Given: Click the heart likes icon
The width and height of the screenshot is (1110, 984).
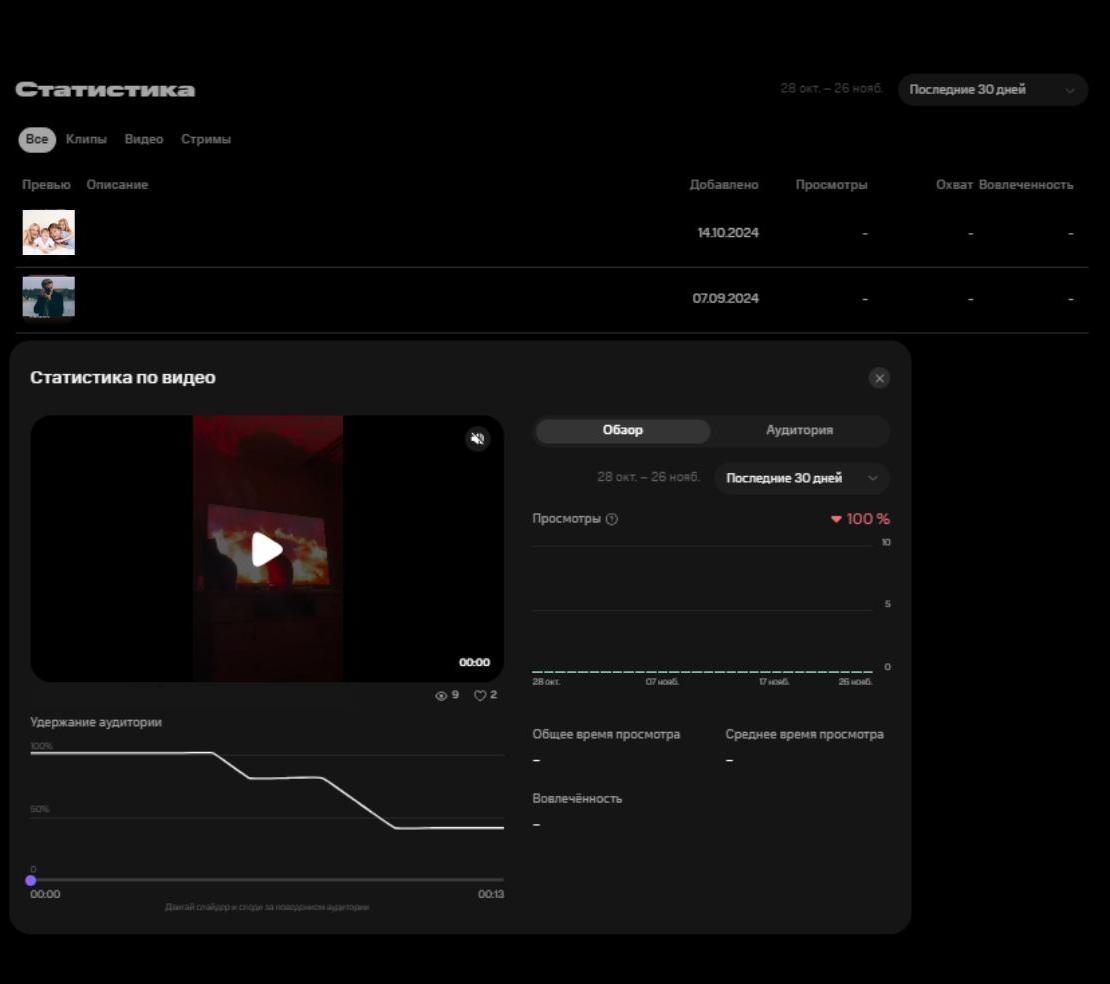Looking at the screenshot, I should pos(480,695).
